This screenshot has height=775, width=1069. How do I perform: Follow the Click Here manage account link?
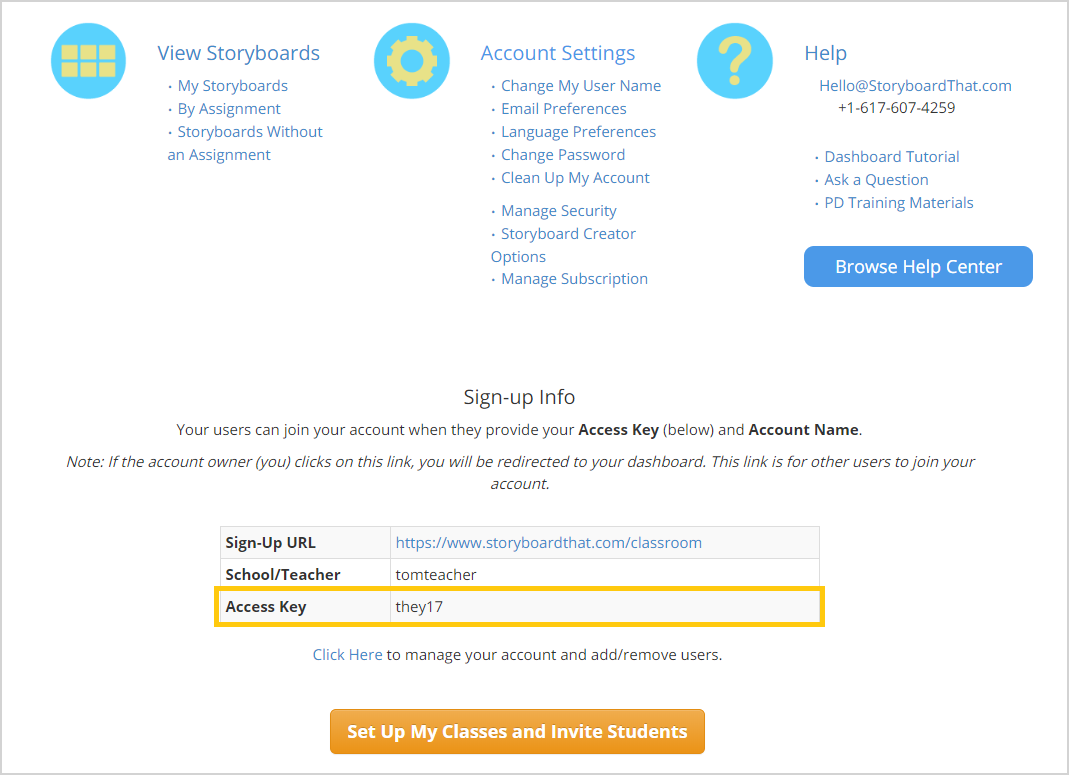[x=348, y=655]
